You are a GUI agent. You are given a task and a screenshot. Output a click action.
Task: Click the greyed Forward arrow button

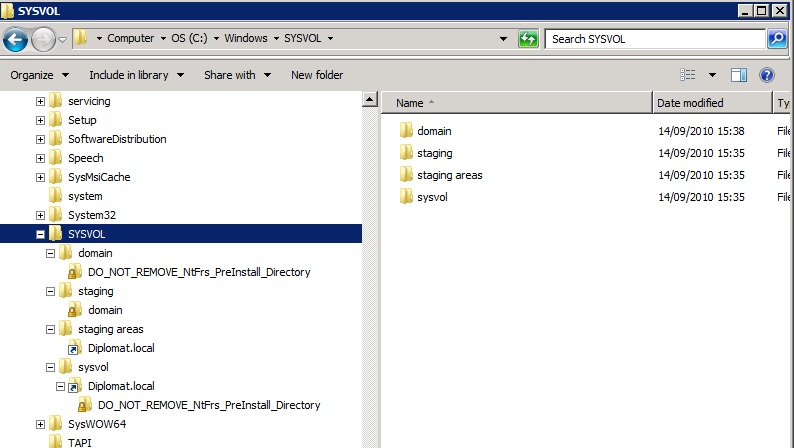43,39
